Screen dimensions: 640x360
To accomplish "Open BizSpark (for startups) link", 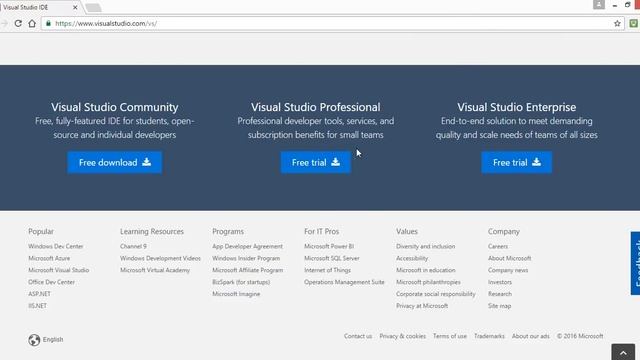I will tap(241, 282).
